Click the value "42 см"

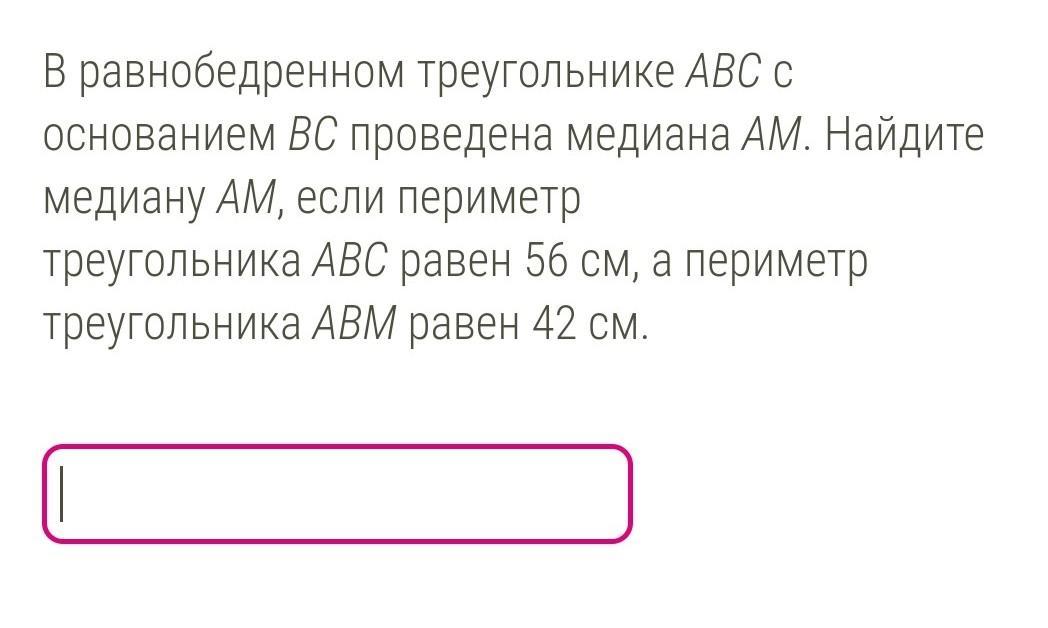[586, 325]
